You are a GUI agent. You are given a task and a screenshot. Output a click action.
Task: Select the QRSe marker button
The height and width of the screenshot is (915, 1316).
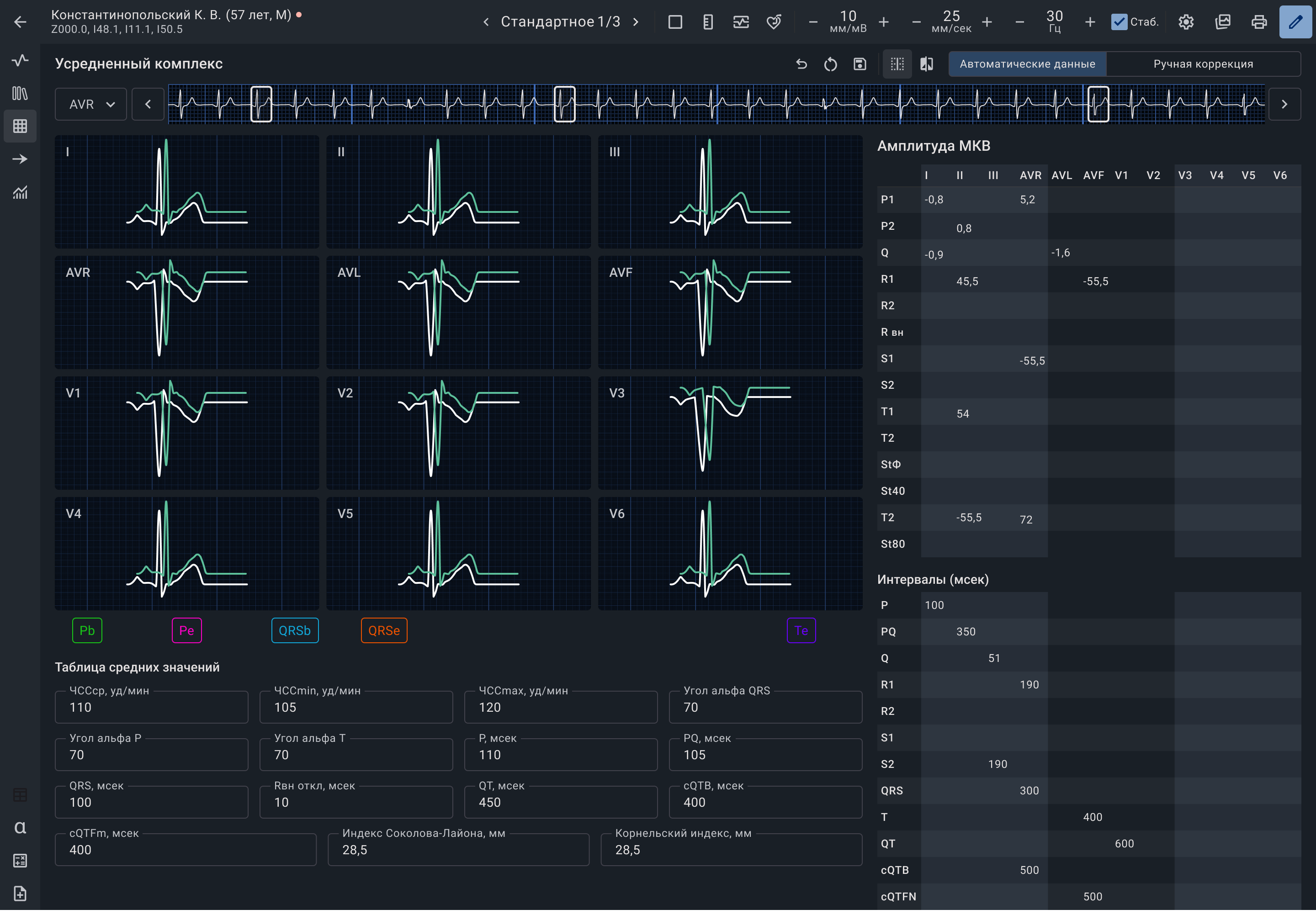pyautogui.click(x=384, y=630)
